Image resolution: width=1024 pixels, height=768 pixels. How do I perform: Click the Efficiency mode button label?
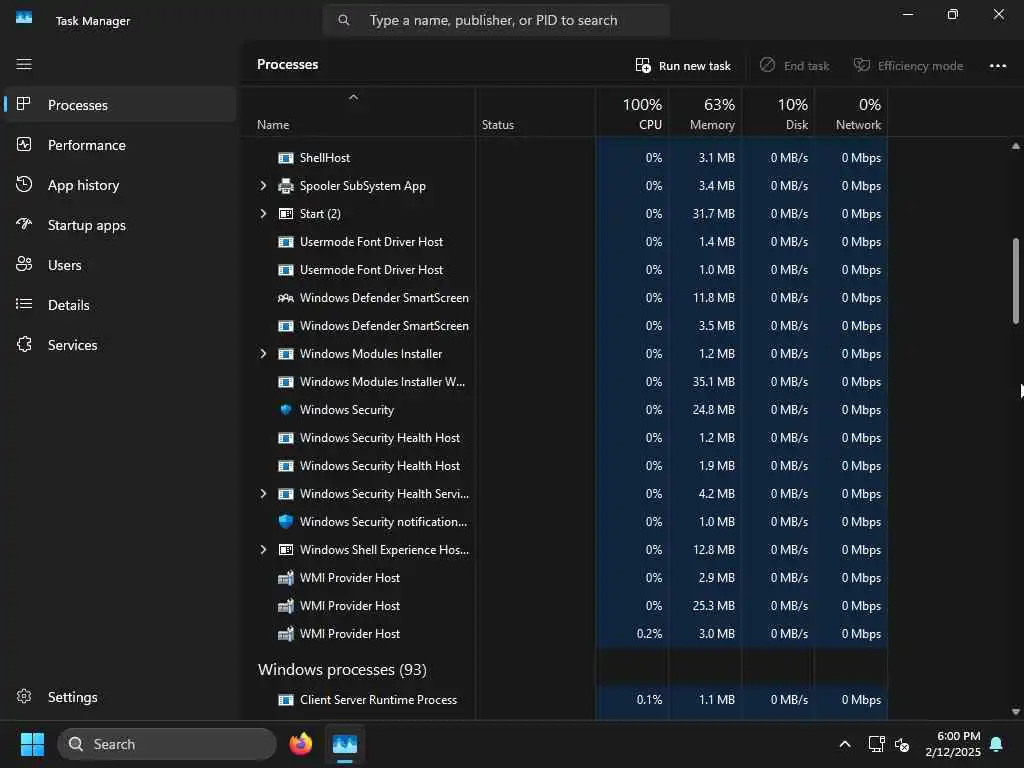(920, 66)
